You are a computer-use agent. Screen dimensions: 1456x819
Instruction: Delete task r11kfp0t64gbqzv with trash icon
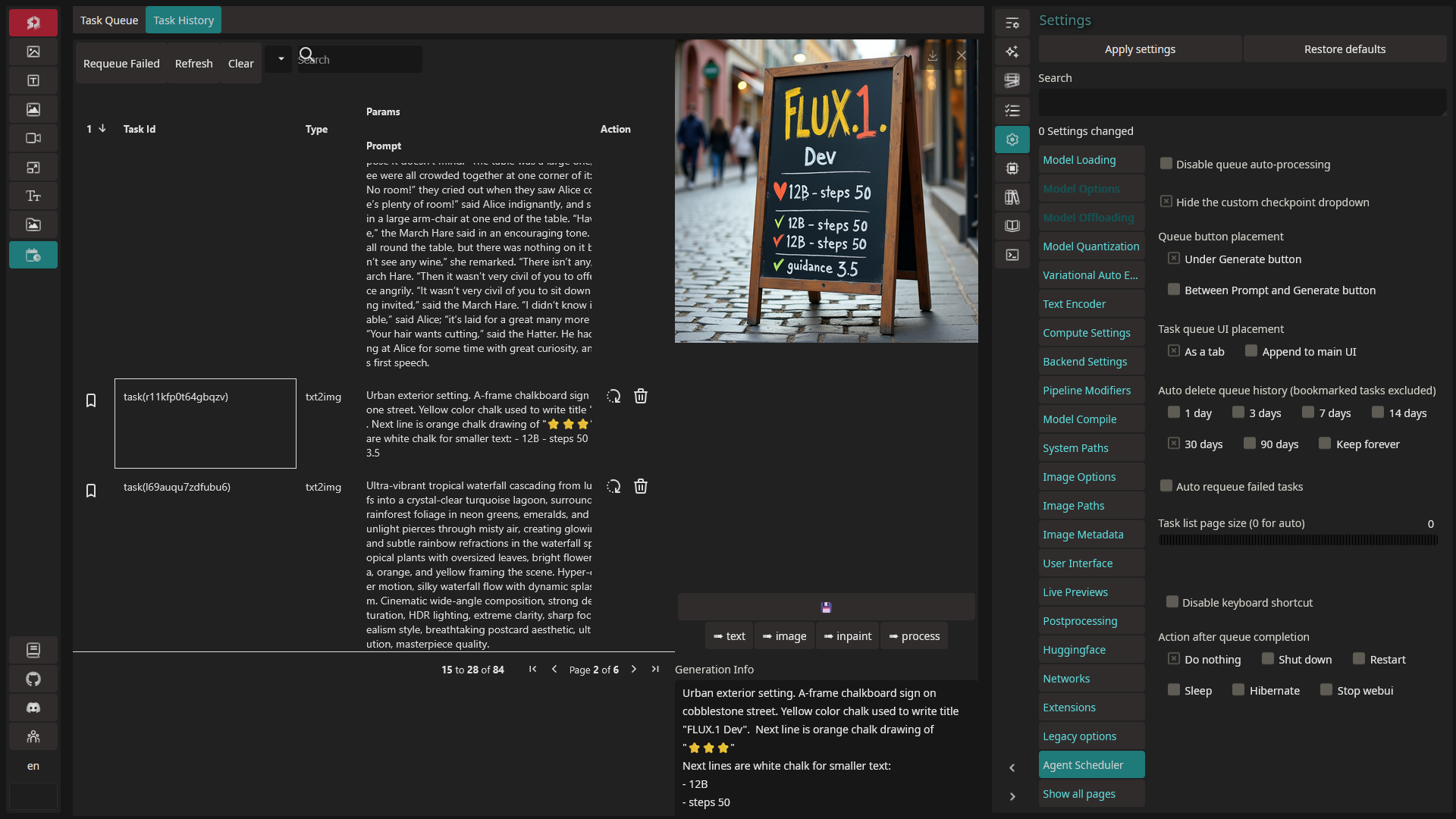coord(641,396)
